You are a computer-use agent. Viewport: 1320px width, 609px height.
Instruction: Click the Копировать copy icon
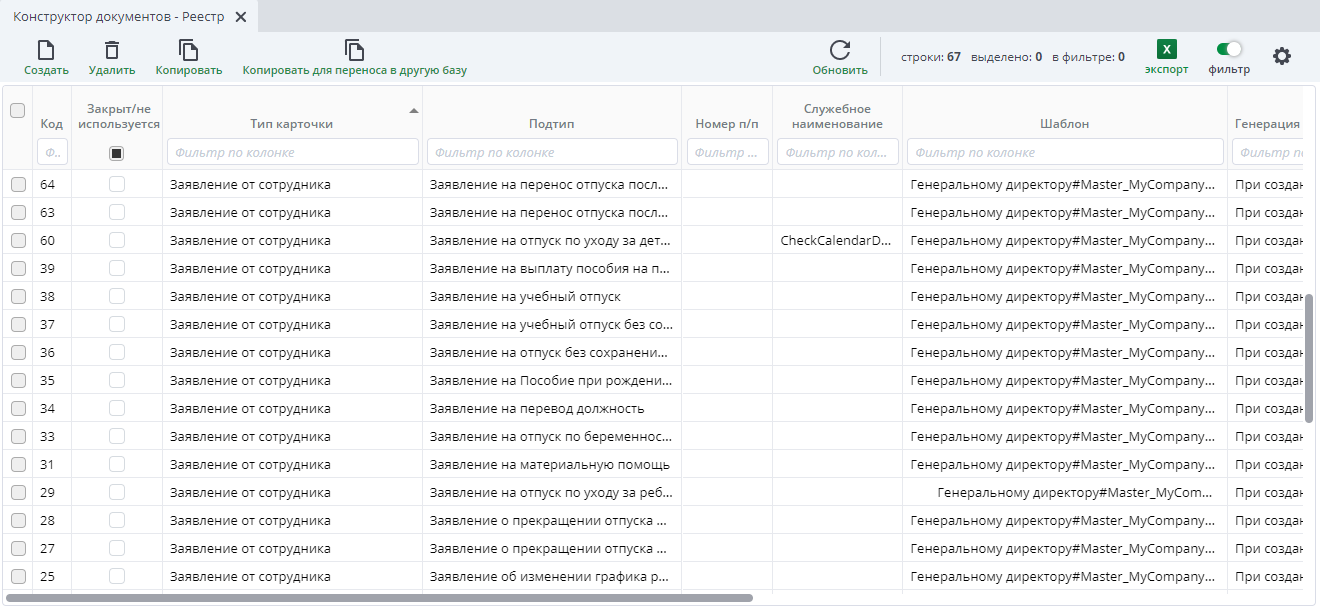tap(188, 51)
